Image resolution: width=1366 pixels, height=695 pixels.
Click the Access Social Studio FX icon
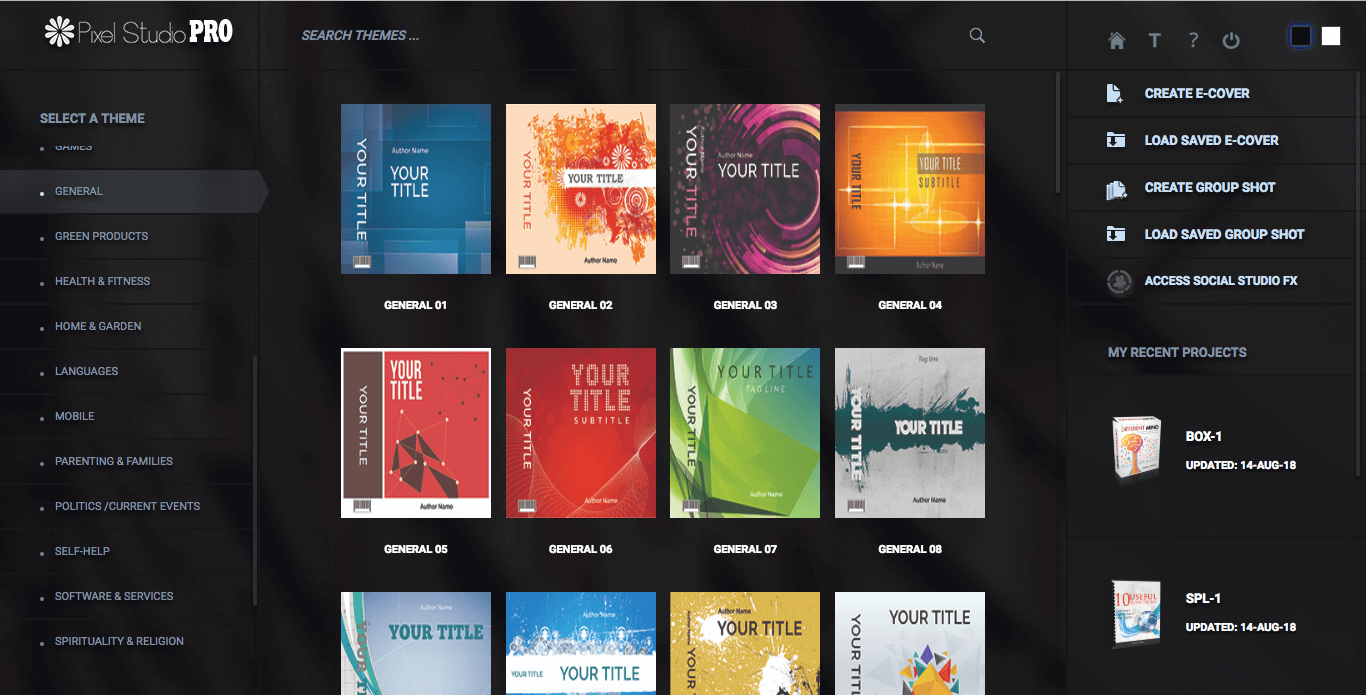(1119, 281)
